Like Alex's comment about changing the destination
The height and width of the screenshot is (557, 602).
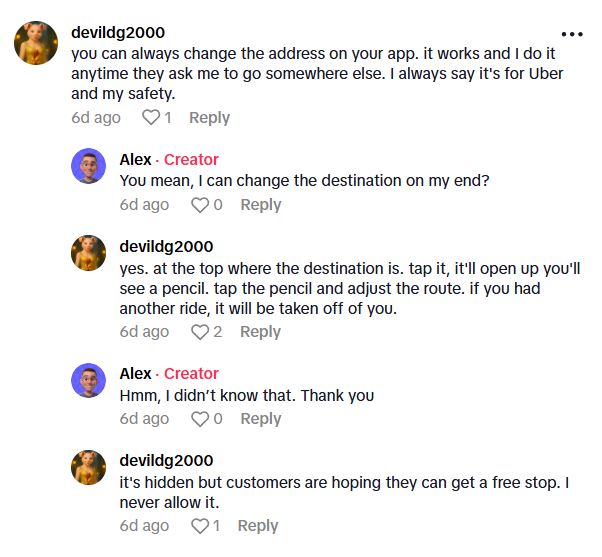200,205
